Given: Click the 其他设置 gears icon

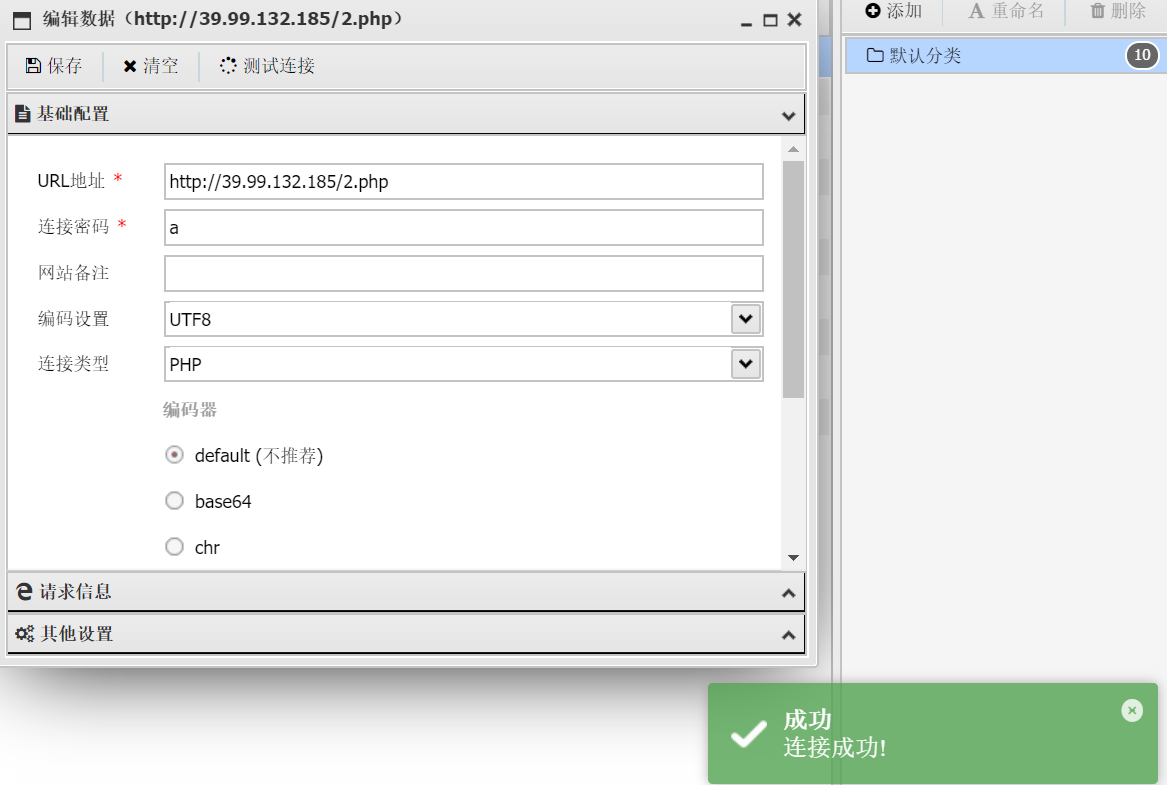Looking at the screenshot, I should [25, 634].
